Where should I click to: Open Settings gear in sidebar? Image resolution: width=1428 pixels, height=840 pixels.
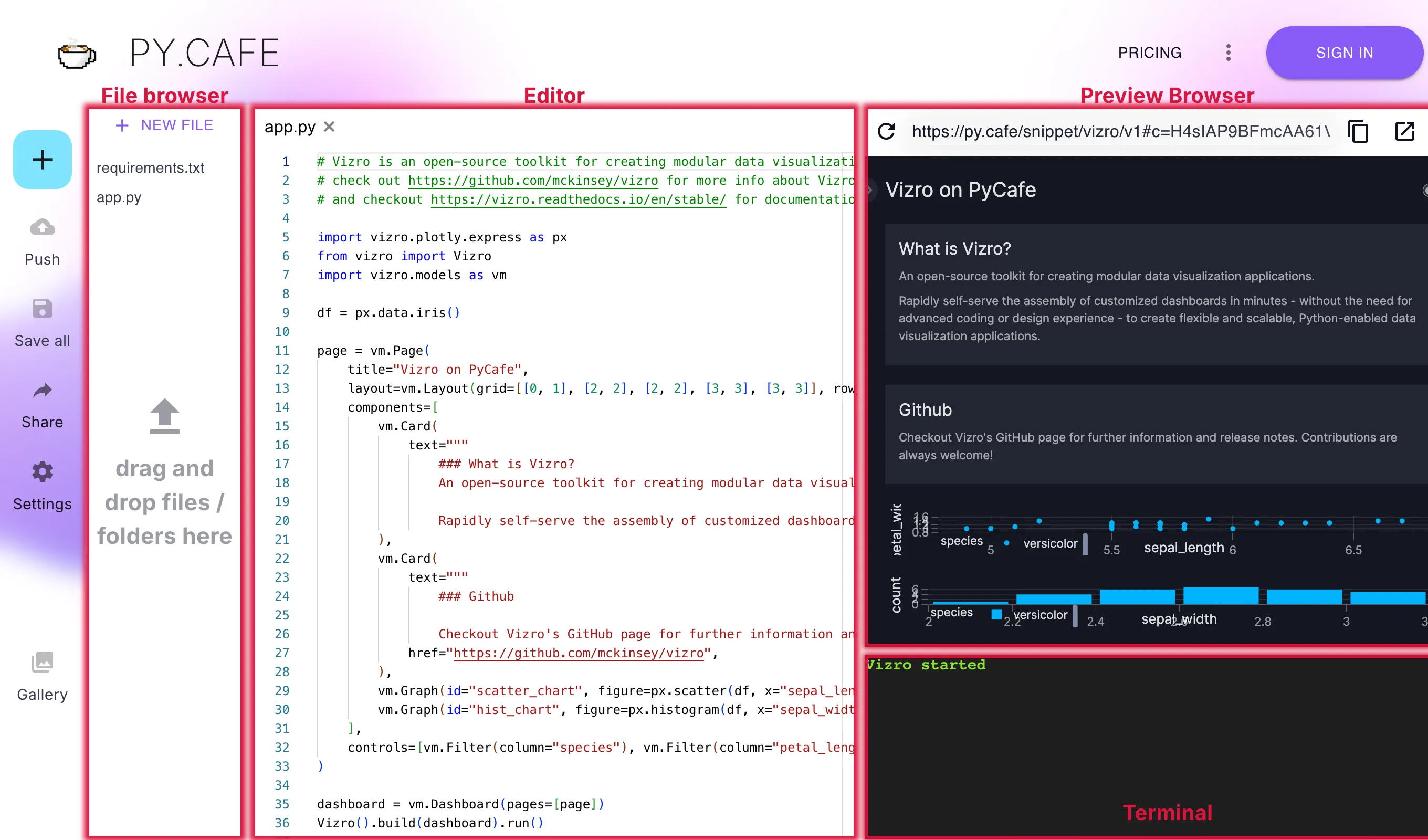pyautogui.click(x=43, y=471)
